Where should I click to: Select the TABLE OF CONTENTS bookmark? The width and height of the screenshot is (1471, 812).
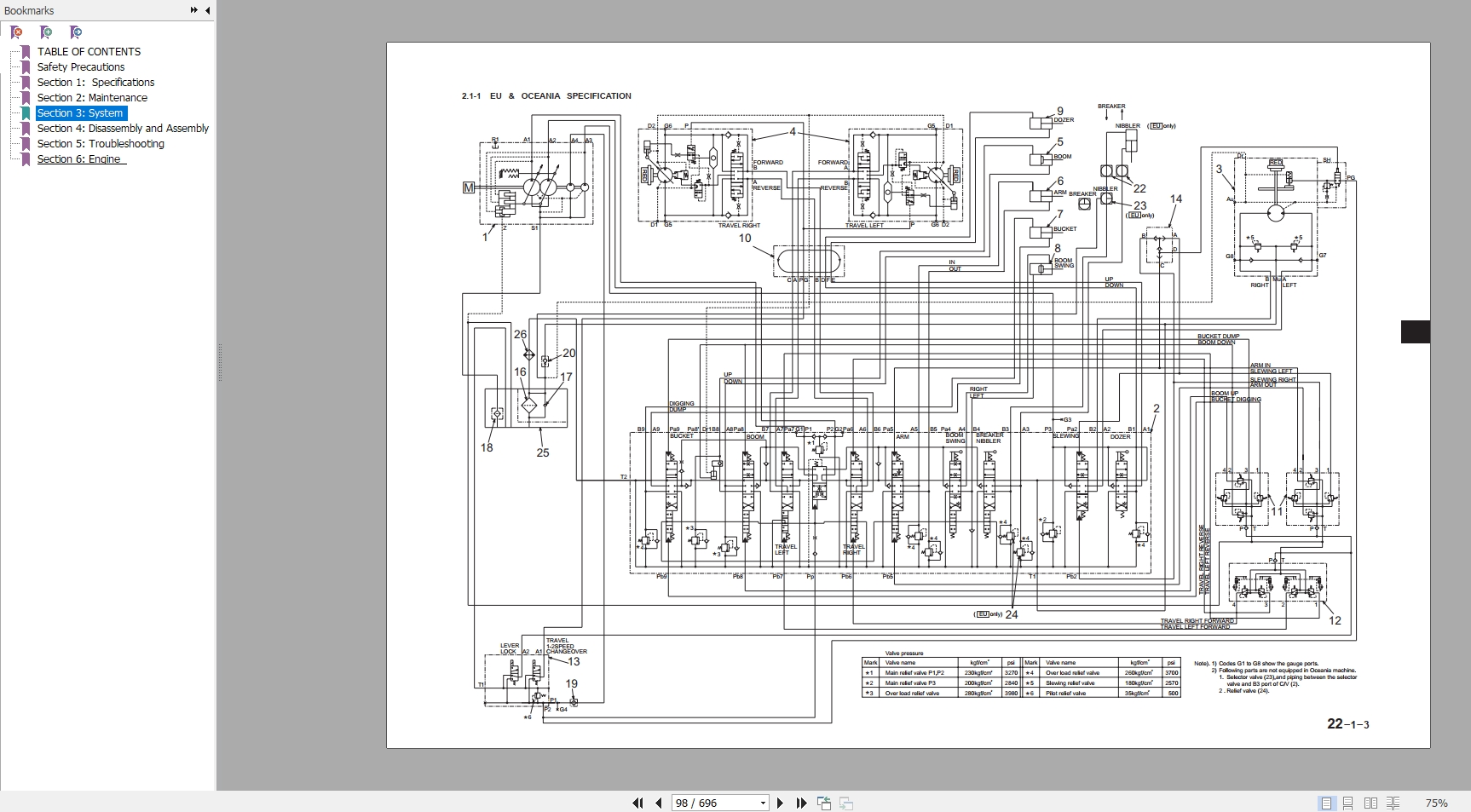(89, 51)
